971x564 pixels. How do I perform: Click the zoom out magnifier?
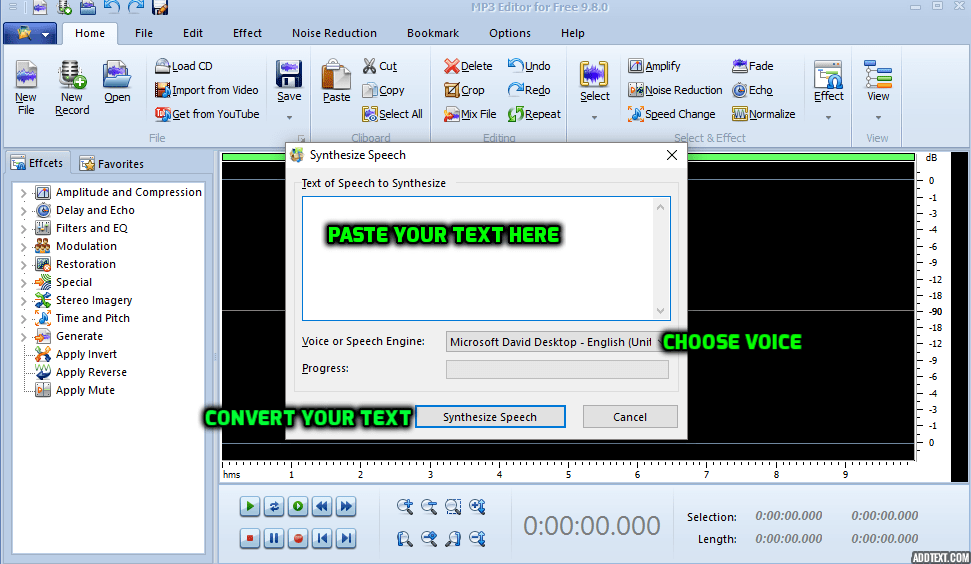pos(429,506)
